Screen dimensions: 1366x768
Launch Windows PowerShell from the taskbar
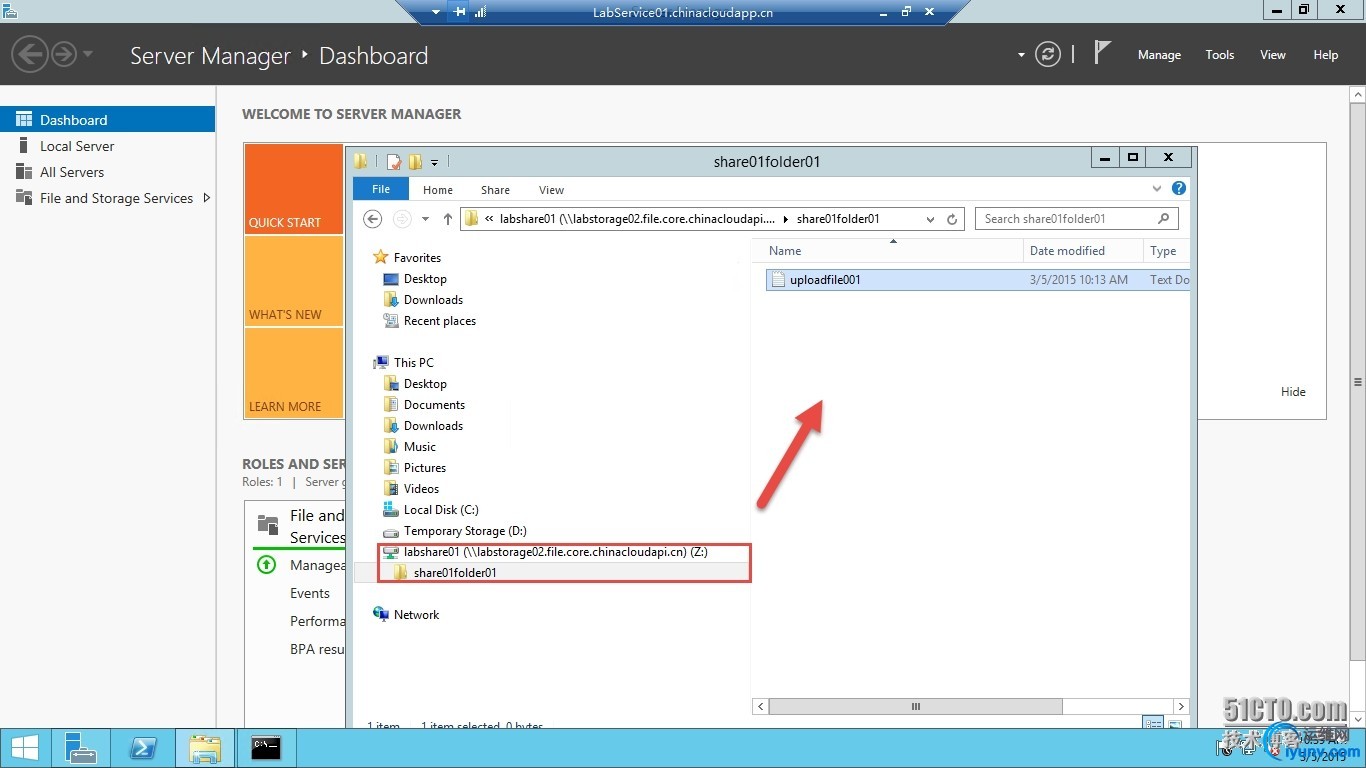coord(144,748)
